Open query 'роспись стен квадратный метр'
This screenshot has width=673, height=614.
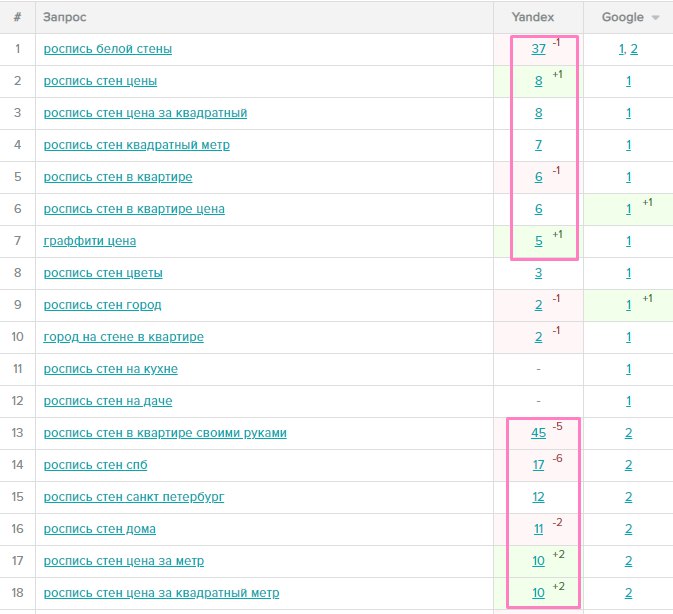click(137, 145)
